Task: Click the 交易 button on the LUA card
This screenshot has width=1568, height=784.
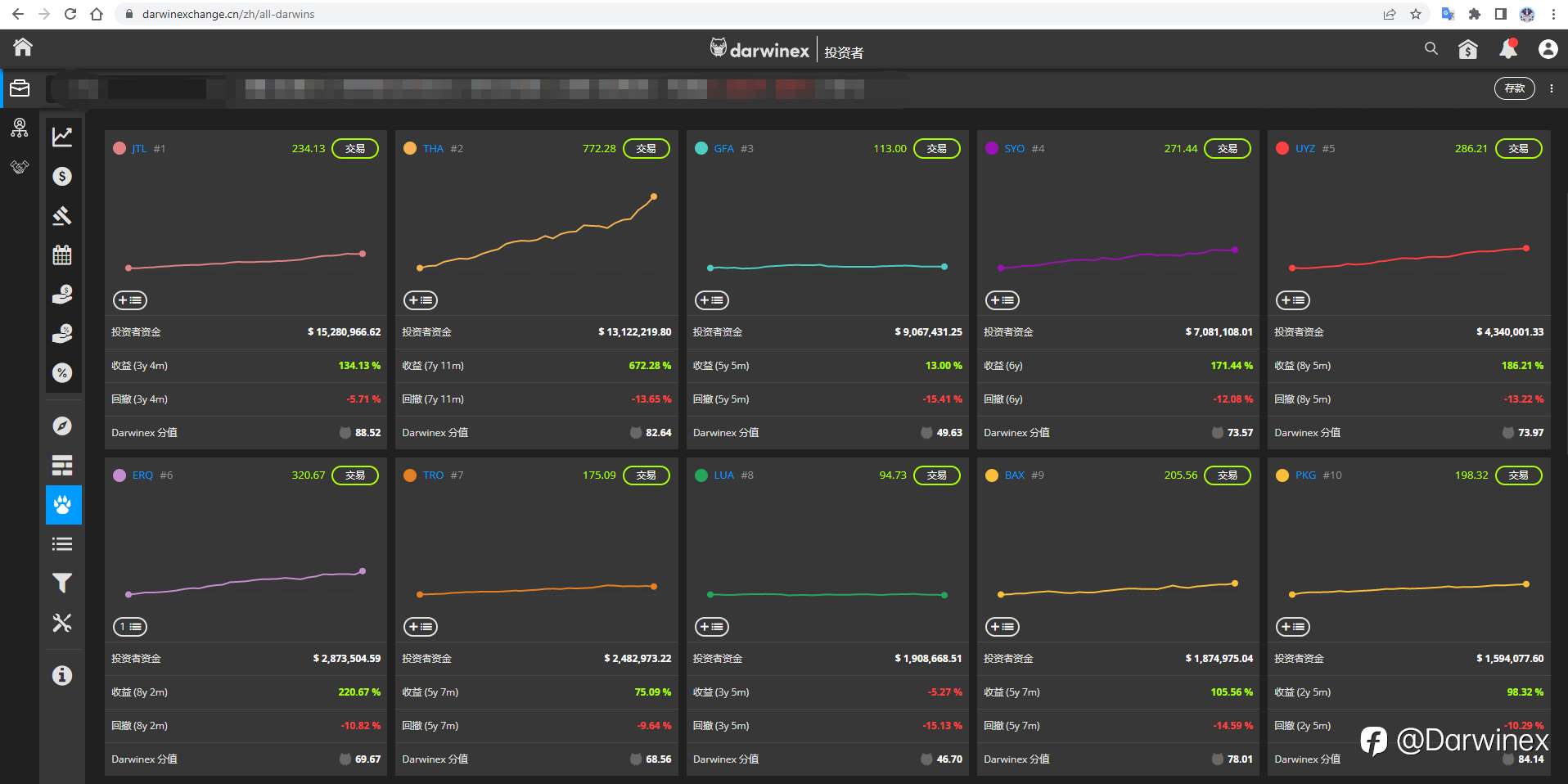Action: (937, 475)
